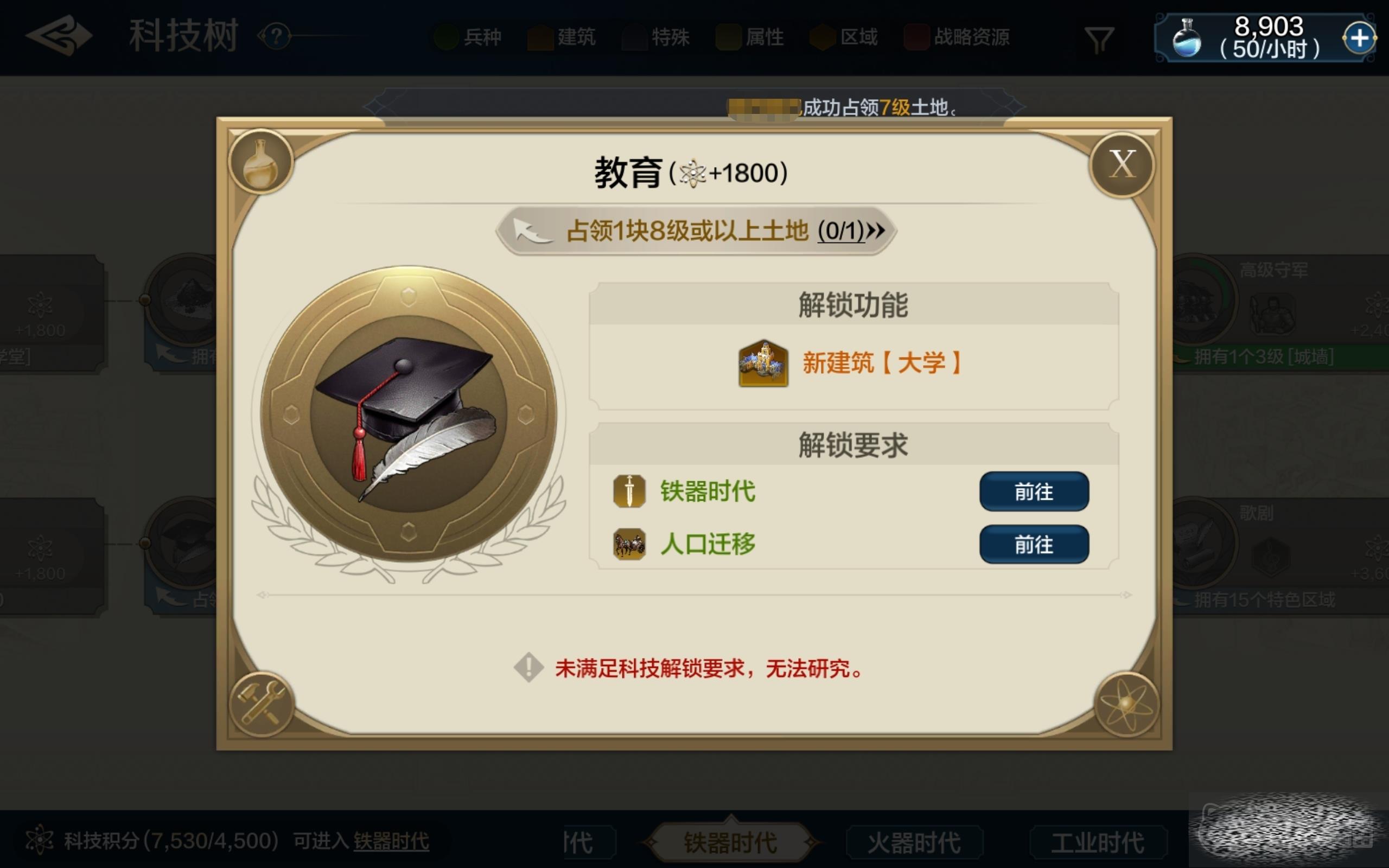This screenshot has height=868, width=1389.
Task: Click 前往 next to 人口迁移
Action: click(1034, 544)
